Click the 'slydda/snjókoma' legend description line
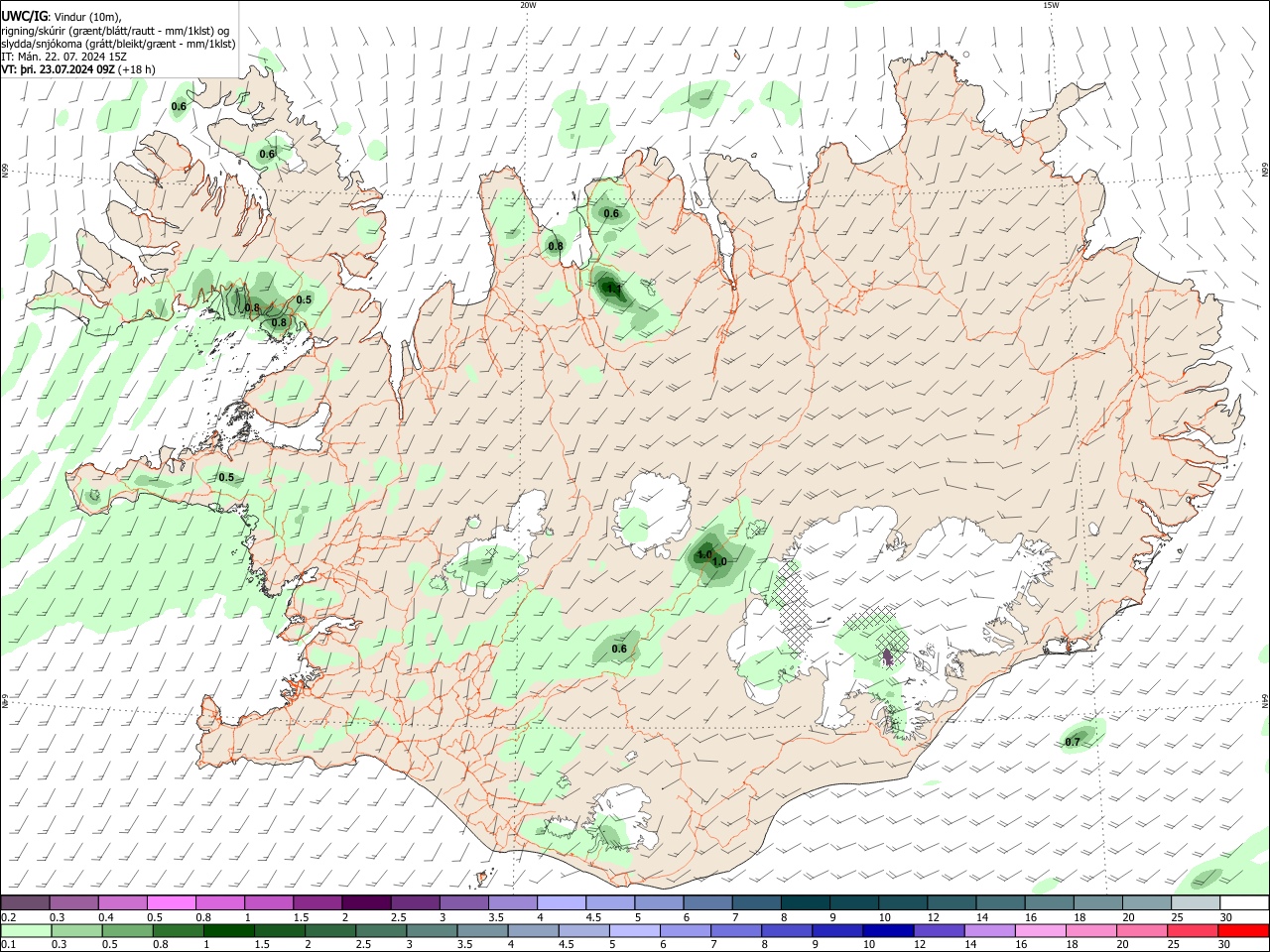 tap(118, 44)
